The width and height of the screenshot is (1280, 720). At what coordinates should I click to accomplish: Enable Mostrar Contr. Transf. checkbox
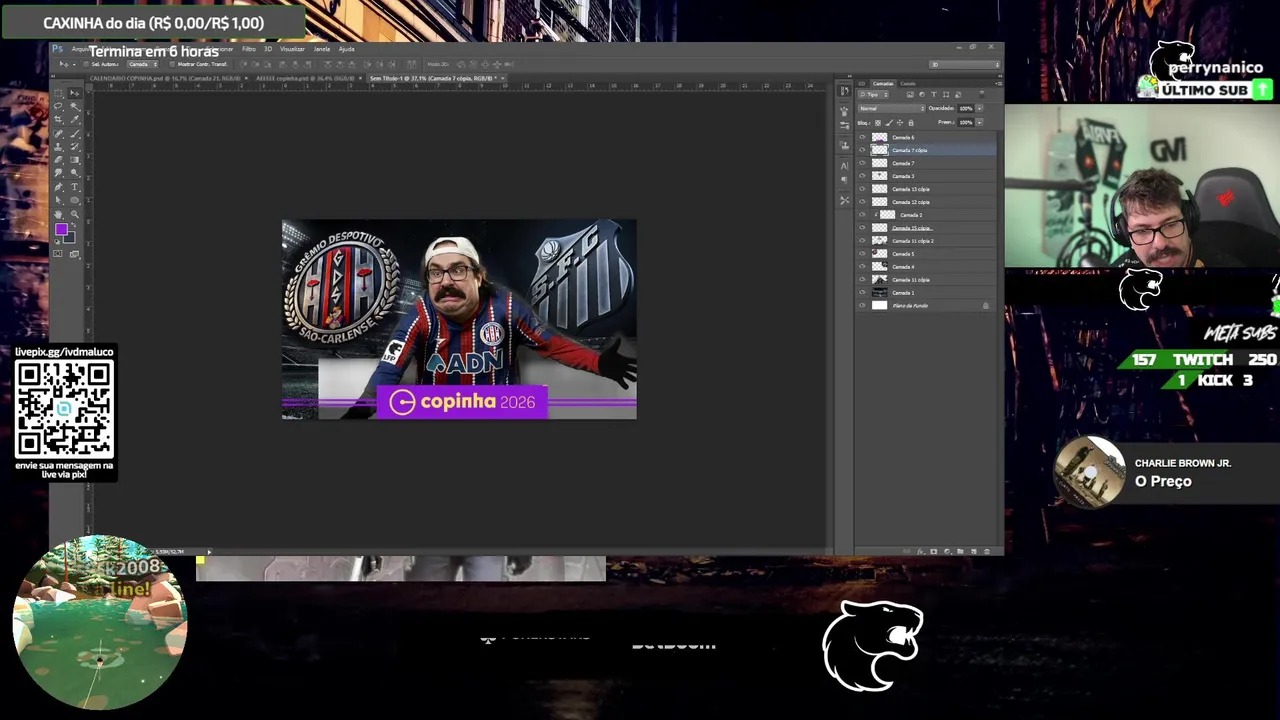(172, 64)
